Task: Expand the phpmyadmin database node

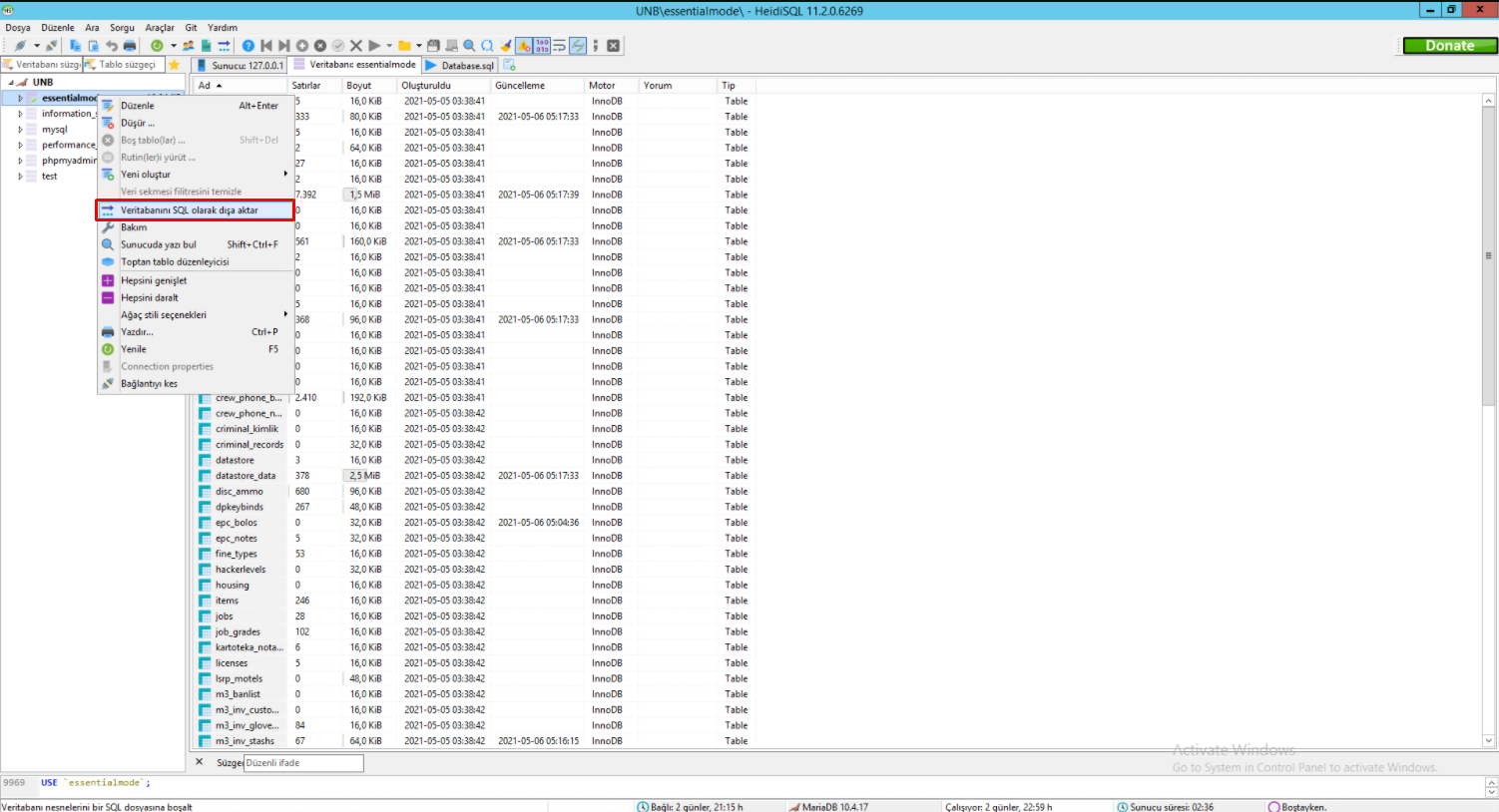Action: 20,161
